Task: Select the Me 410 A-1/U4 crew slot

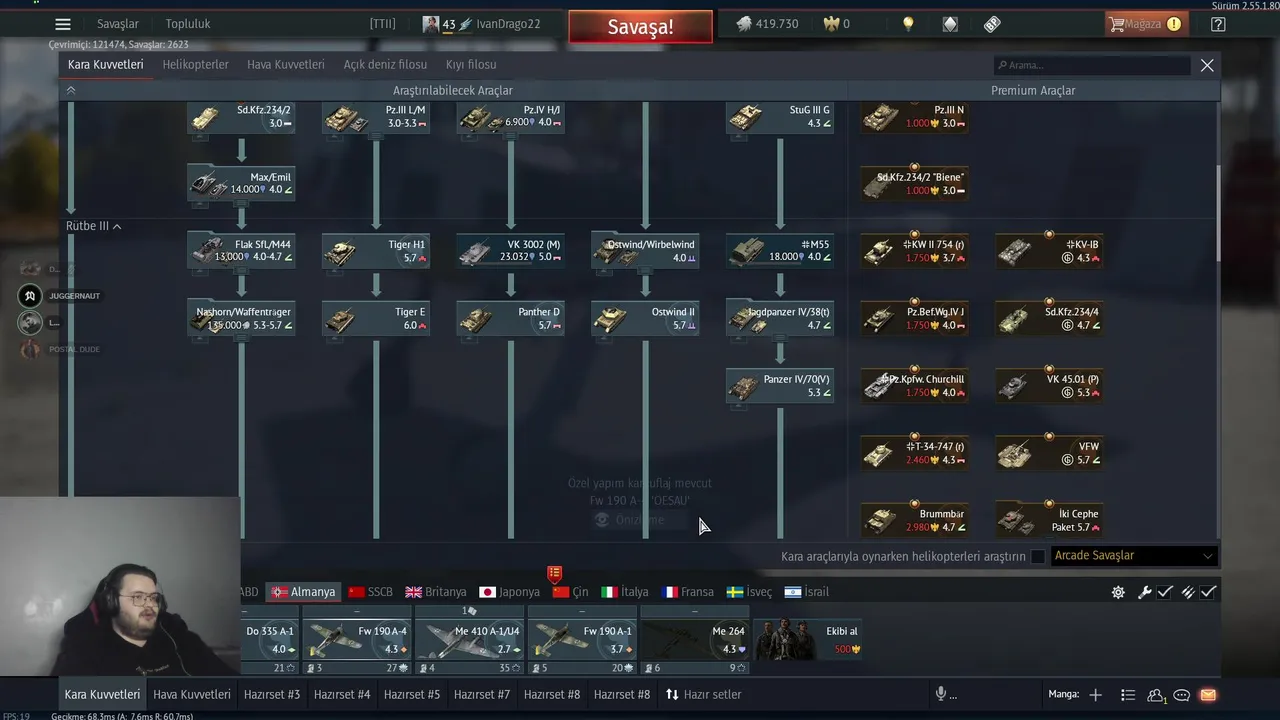Action: pos(469,640)
